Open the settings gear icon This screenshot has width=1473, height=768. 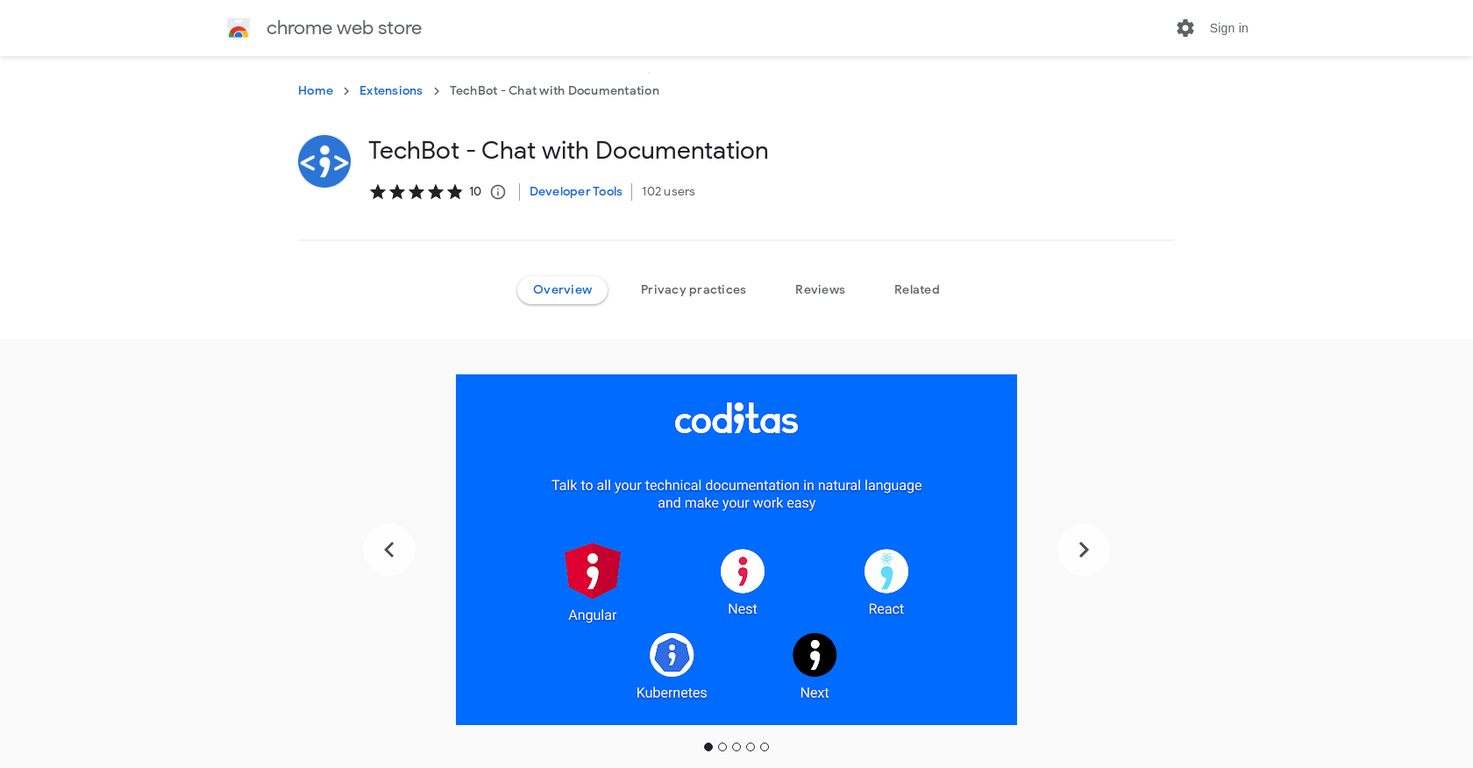pyautogui.click(x=1185, y=28)
